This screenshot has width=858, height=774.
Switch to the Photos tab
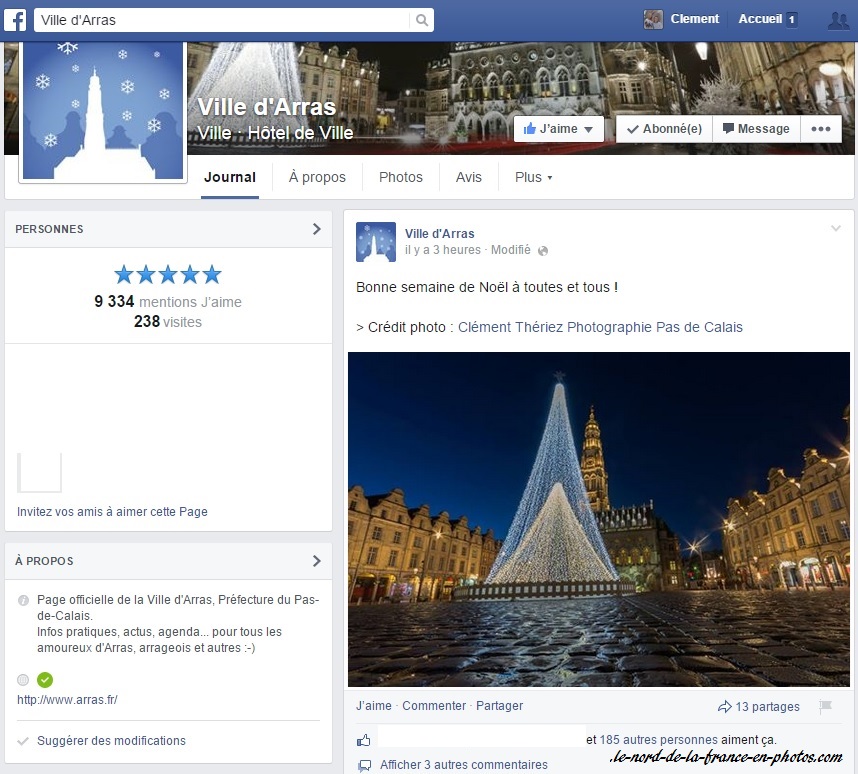pyautogui.click(x=400, y=177)
